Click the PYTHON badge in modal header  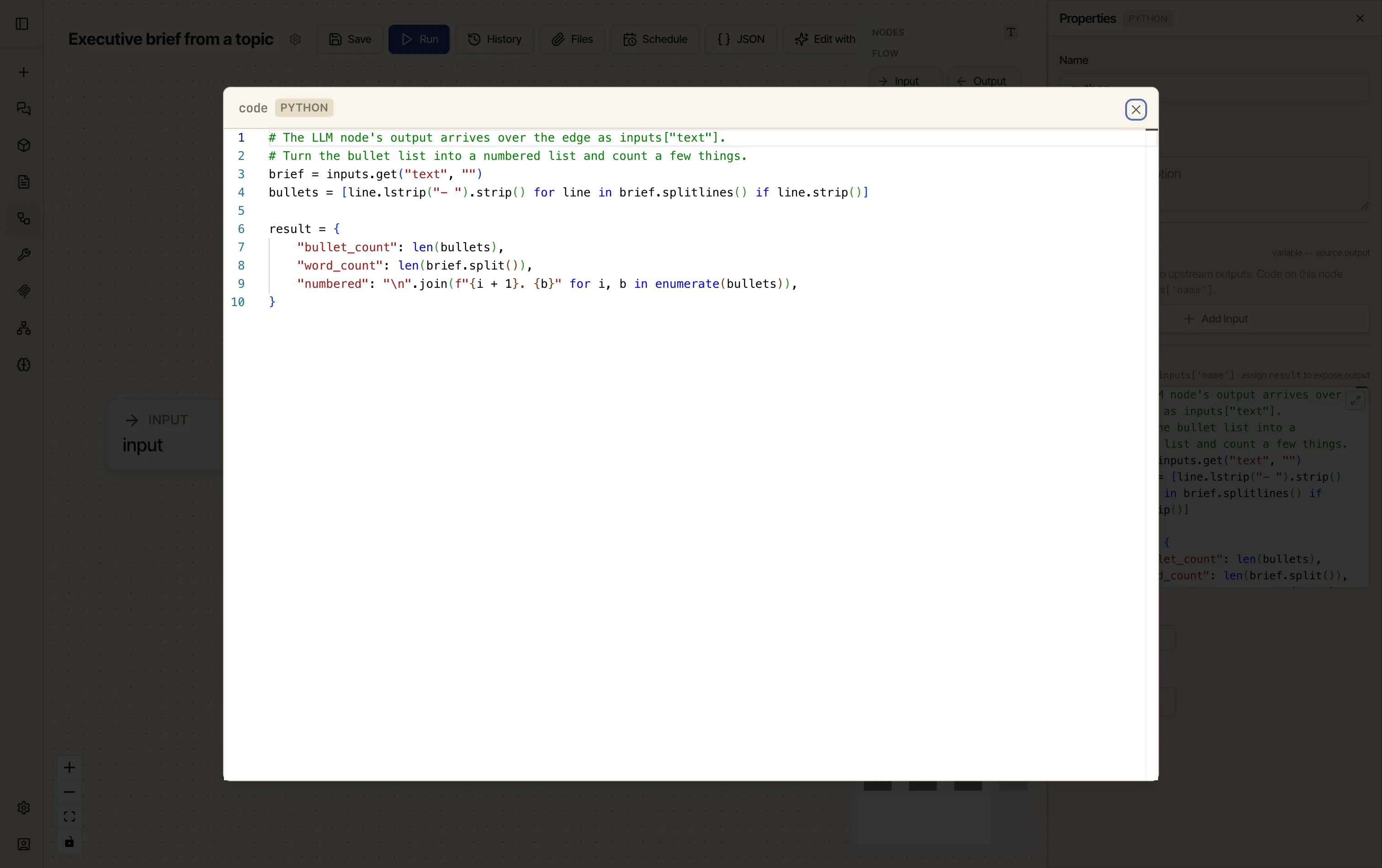[x=304, y=108]
